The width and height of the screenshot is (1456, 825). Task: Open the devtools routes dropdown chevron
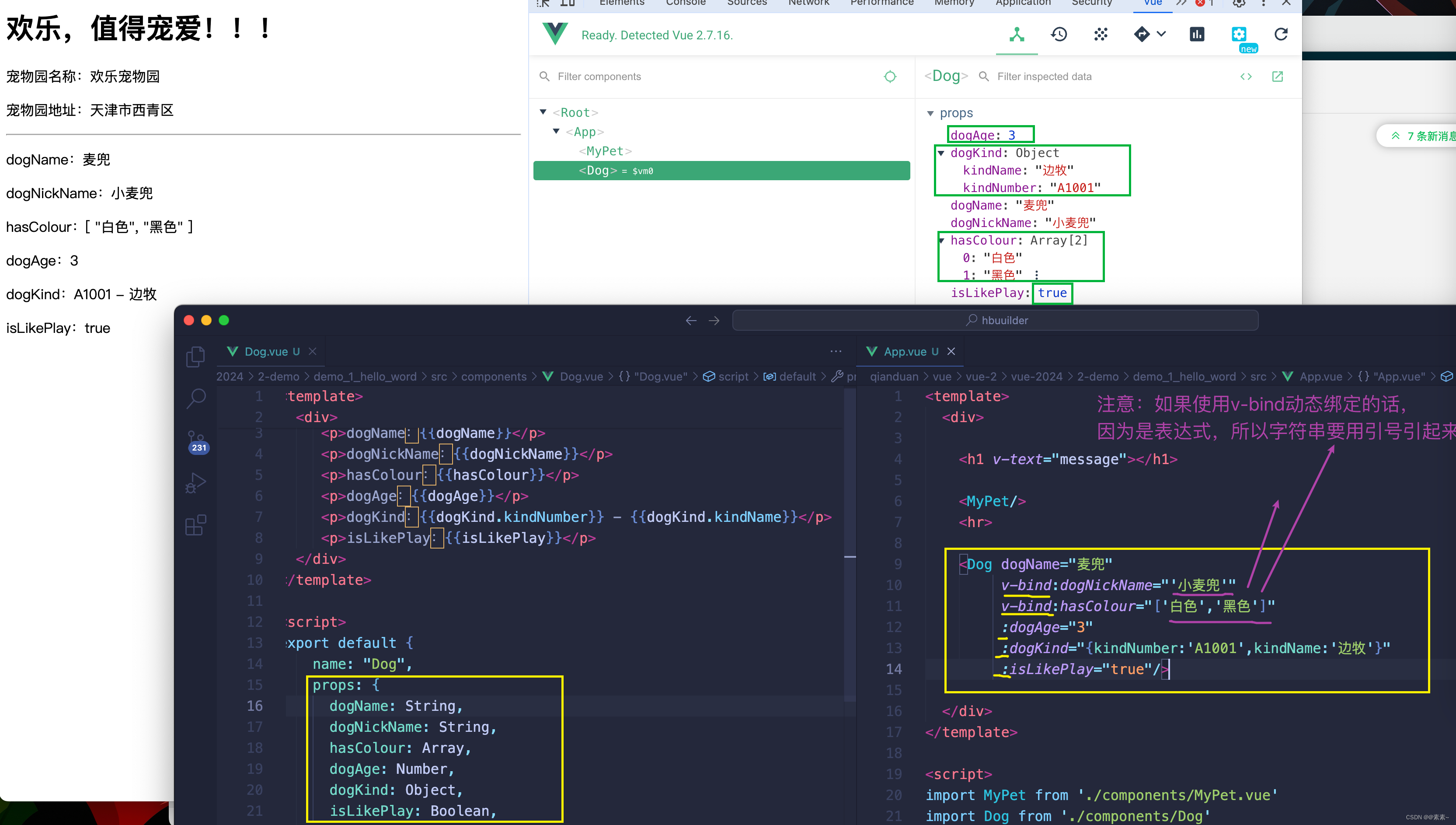tap(1162, 34)
